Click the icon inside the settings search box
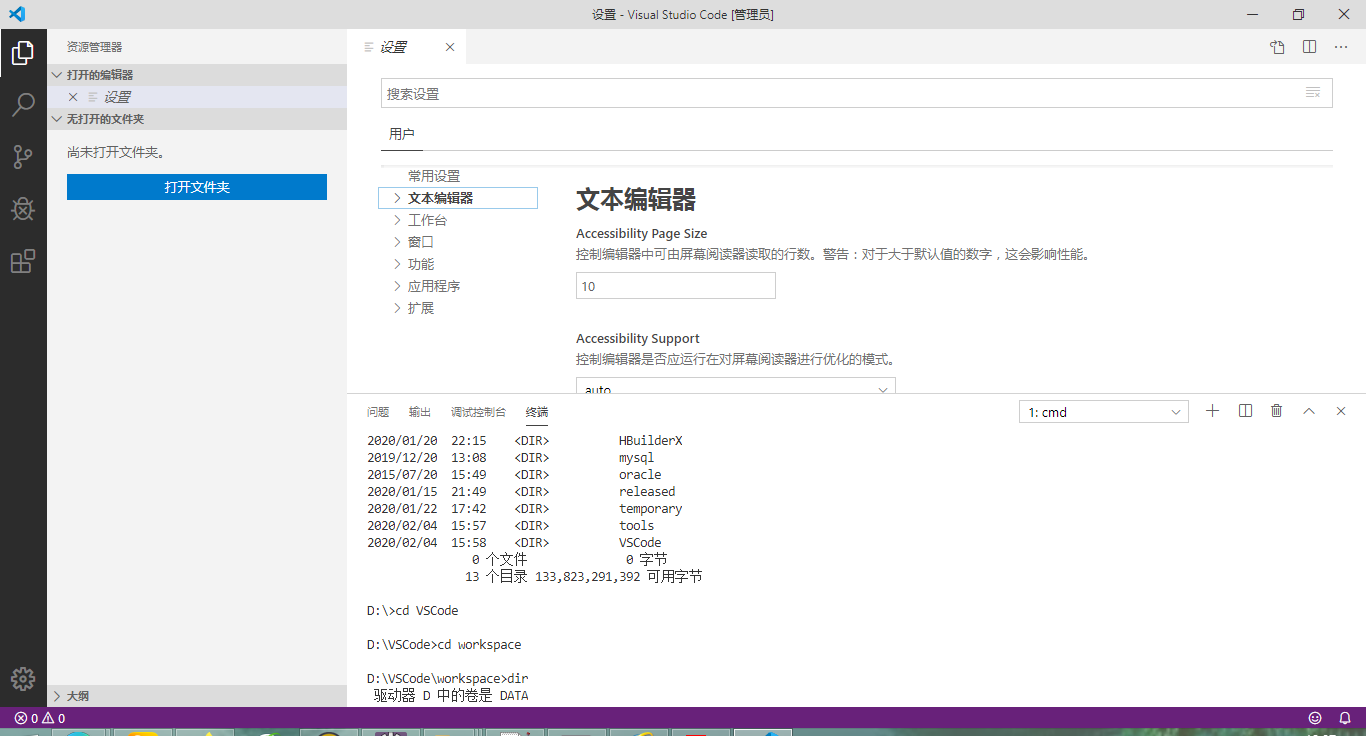The width and height of the screenshot is (1366, 736). point(1313,93)
